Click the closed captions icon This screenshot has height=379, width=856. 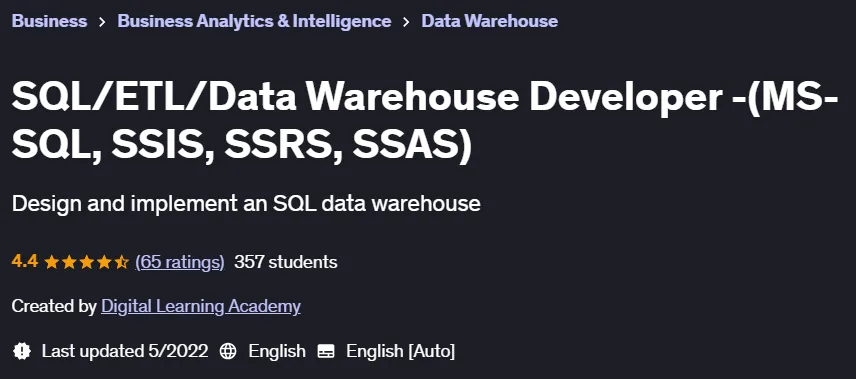click(326, 351)
